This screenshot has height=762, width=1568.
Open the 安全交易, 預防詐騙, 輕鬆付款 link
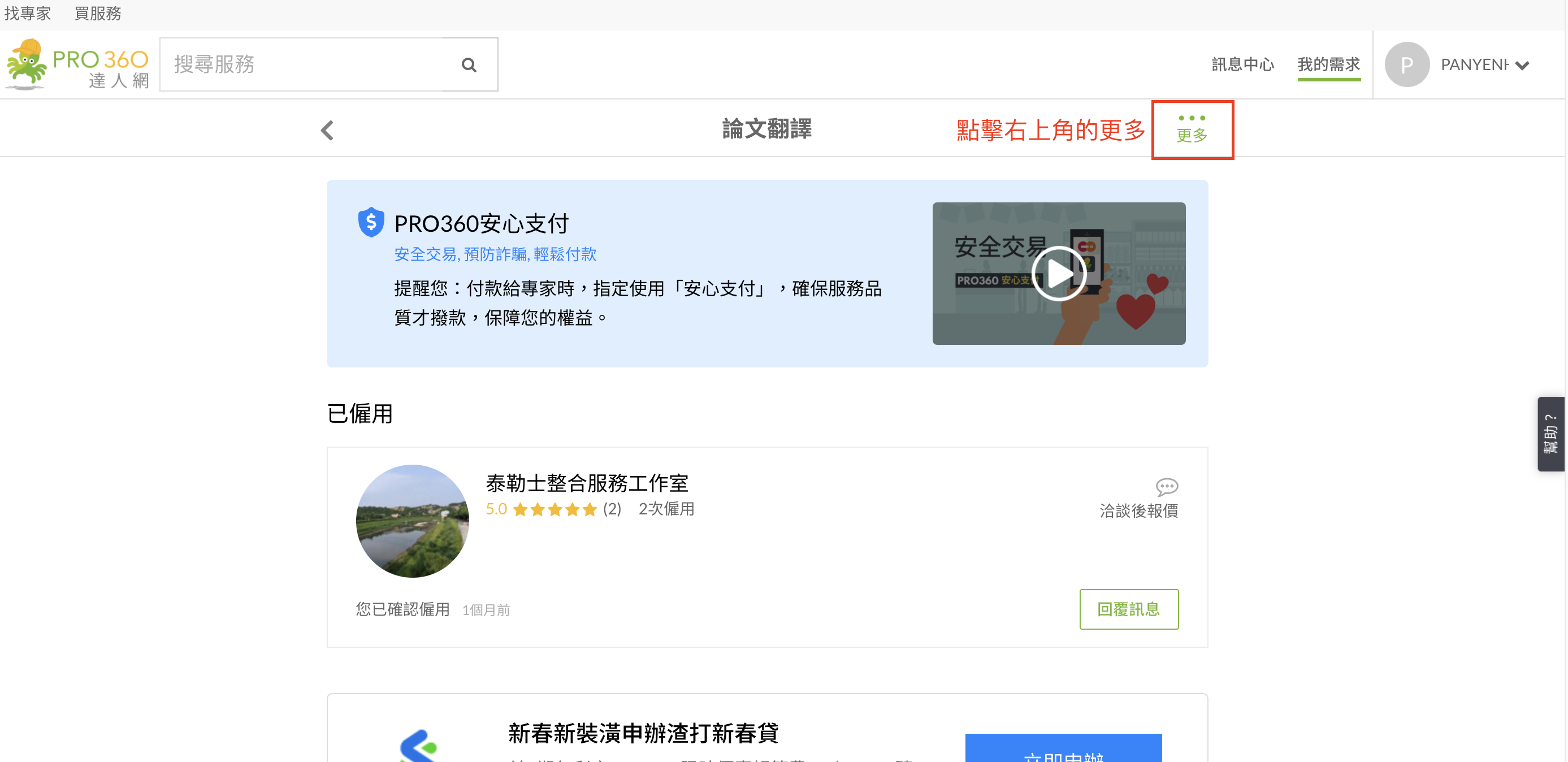[x=495, y=254]
